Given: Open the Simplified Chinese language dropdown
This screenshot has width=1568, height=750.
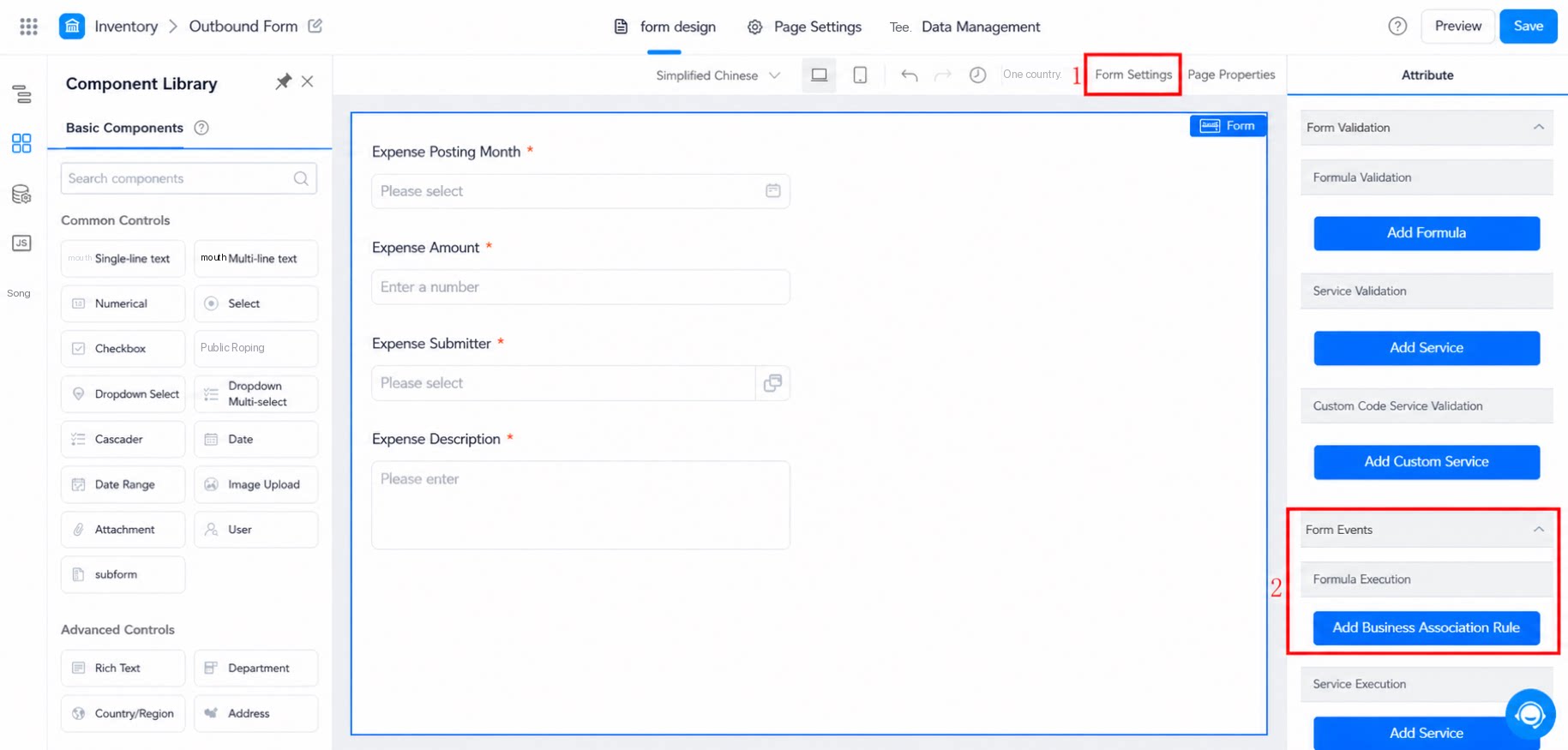Looking at the screenshot, I should (718, 75).
